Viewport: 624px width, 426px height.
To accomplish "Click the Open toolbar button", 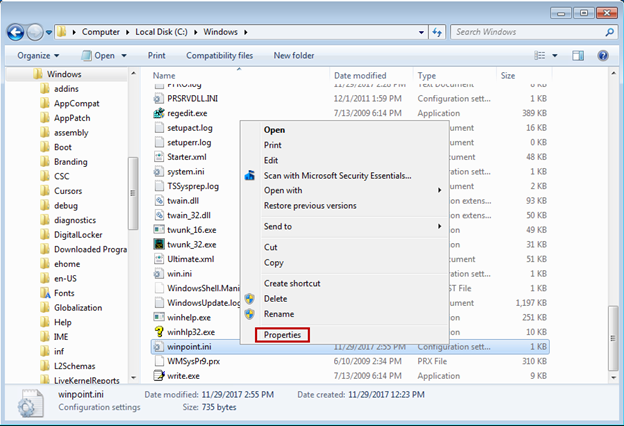I will tap(98, 56).
